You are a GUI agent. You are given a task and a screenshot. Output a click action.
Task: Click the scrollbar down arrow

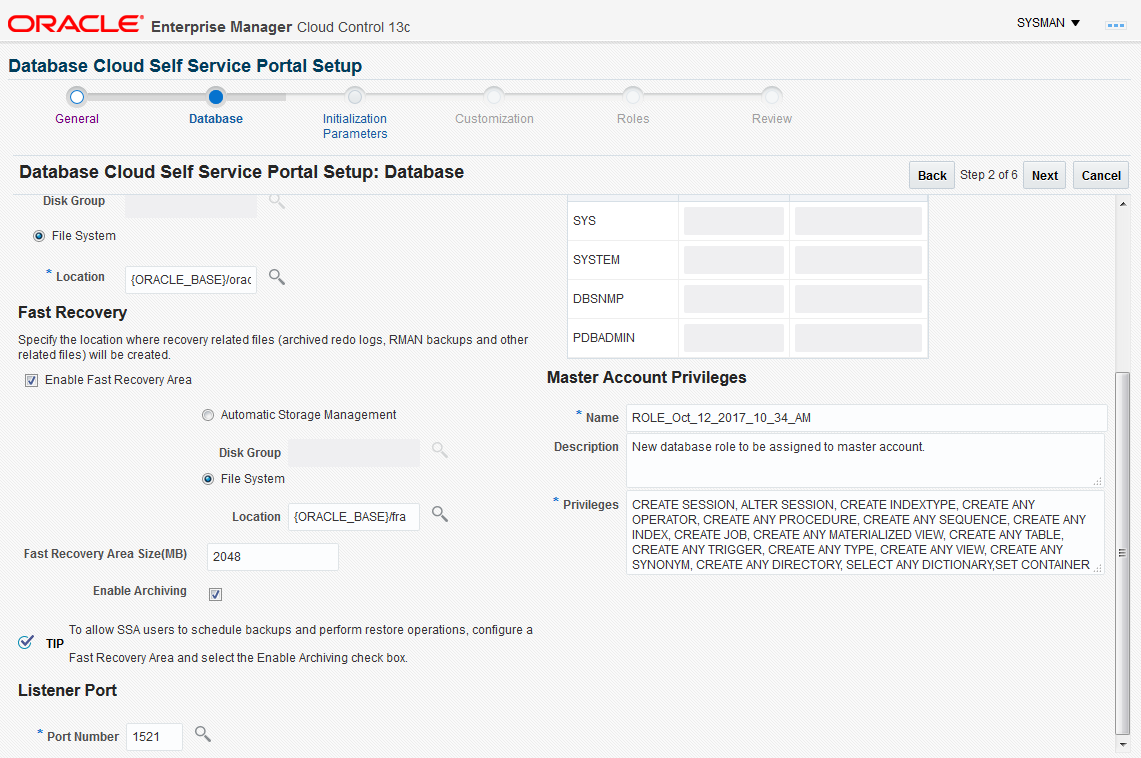click(x=1122, y=745)
